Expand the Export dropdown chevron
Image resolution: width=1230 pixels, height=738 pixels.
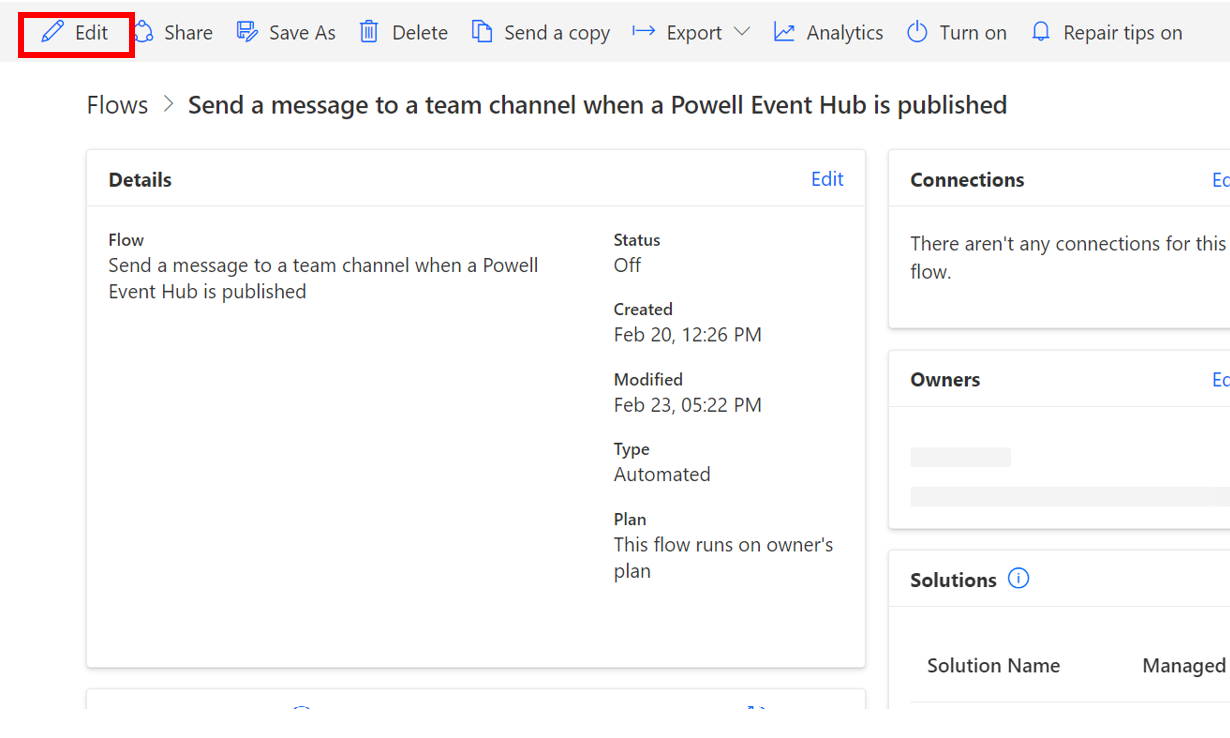point(741,32)
